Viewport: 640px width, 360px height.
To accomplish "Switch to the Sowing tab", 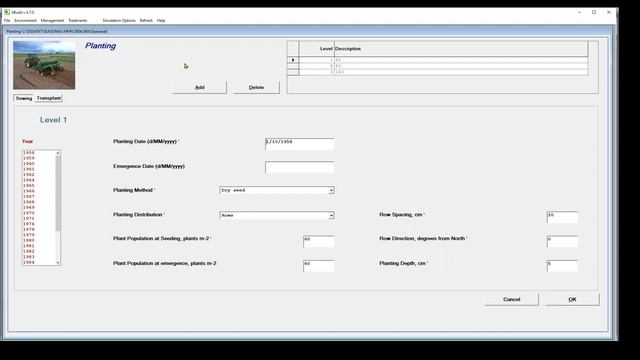I will [24, 98].
